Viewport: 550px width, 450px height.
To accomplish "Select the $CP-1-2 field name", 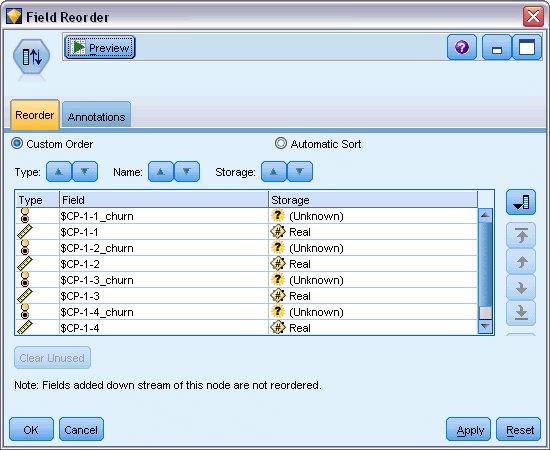I will (x=80, y=264).
